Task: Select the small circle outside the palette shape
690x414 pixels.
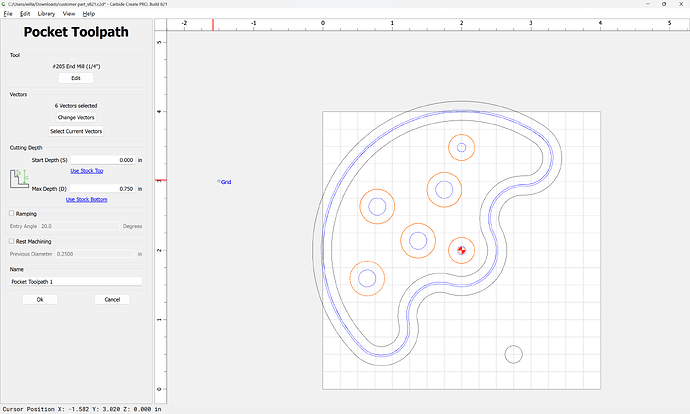Action: 513,353
